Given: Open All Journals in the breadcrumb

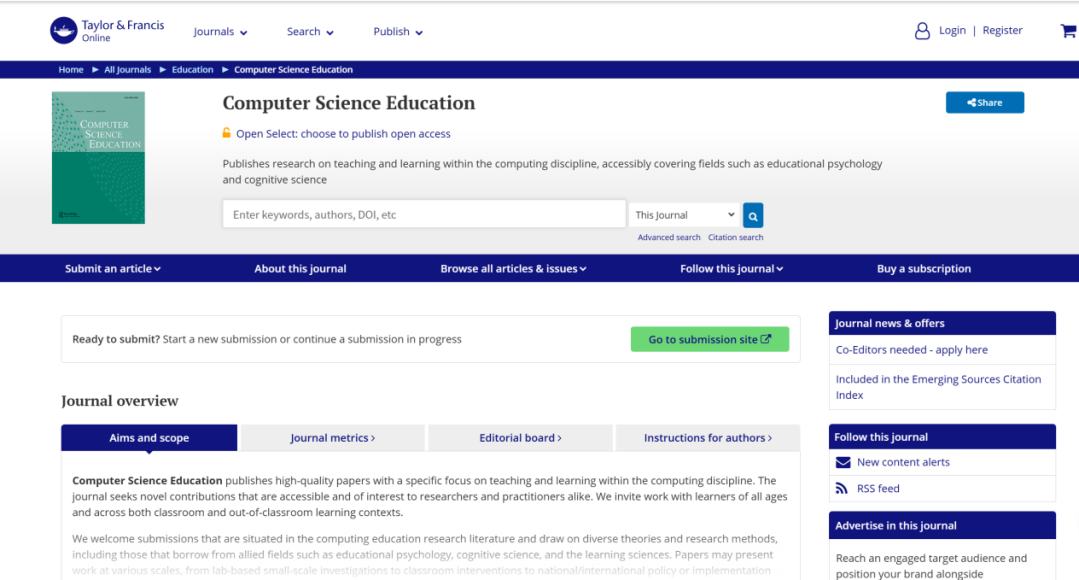Looking at the screenshot, I should click(x=127, y=69).
